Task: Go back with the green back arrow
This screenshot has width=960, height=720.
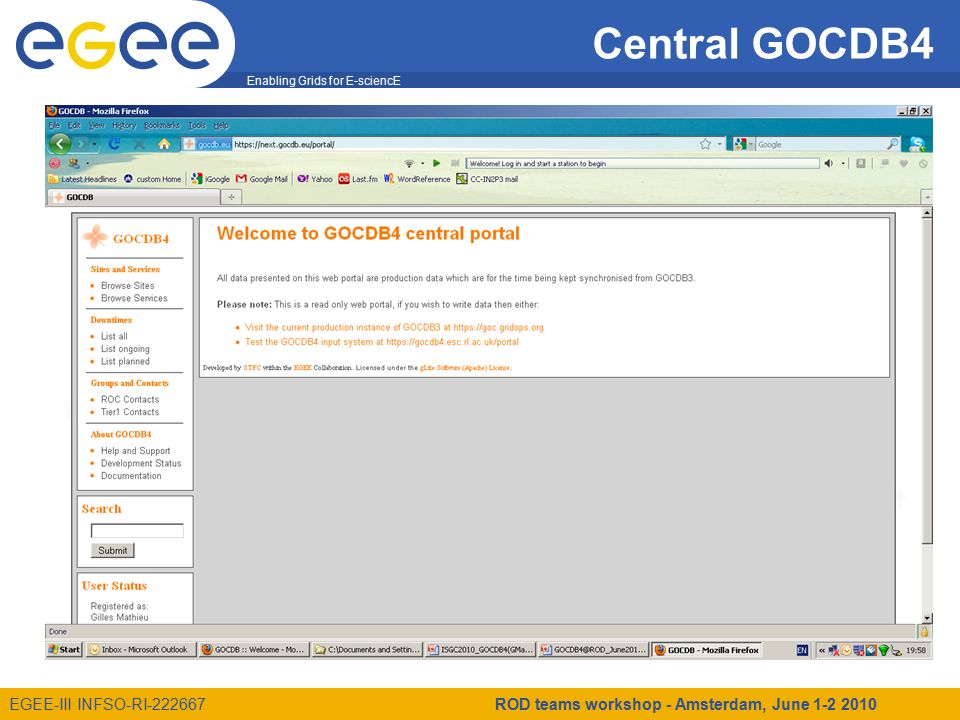Action: (60, 144)
